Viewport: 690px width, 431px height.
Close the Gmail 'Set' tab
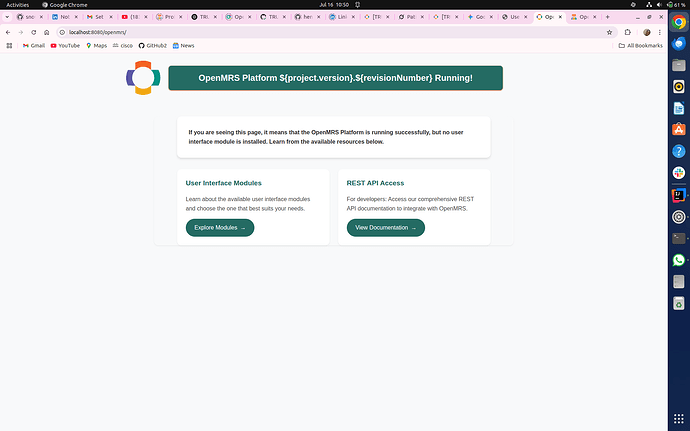click(x=111, y=17)
